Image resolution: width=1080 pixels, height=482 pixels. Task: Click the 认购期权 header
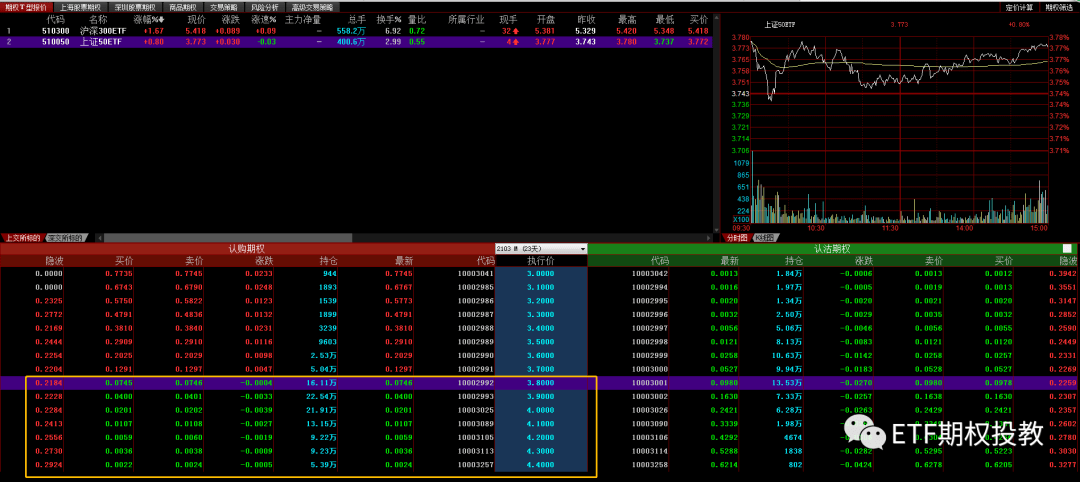tap(247, 249)
